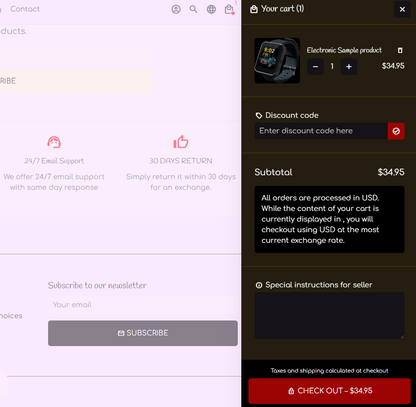Focus the discount code input field
The height and width of the screenshot is (407, 416).
click(x=321, y=131)
